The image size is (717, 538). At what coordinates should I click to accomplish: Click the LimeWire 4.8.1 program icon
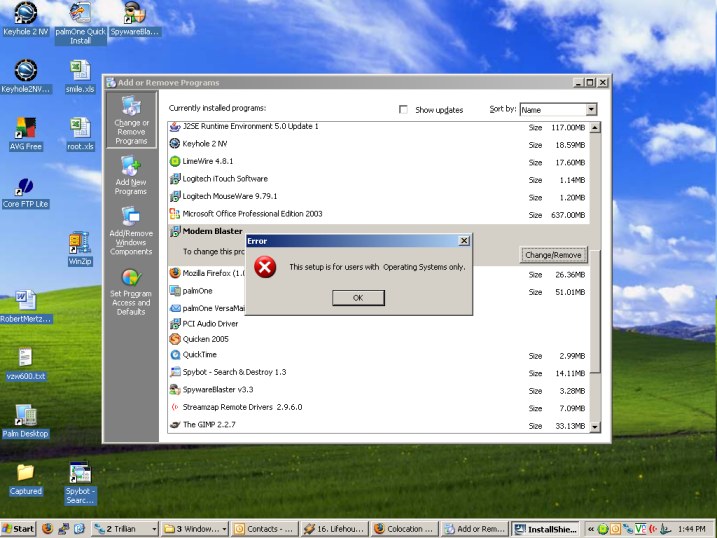coord(175,161)
